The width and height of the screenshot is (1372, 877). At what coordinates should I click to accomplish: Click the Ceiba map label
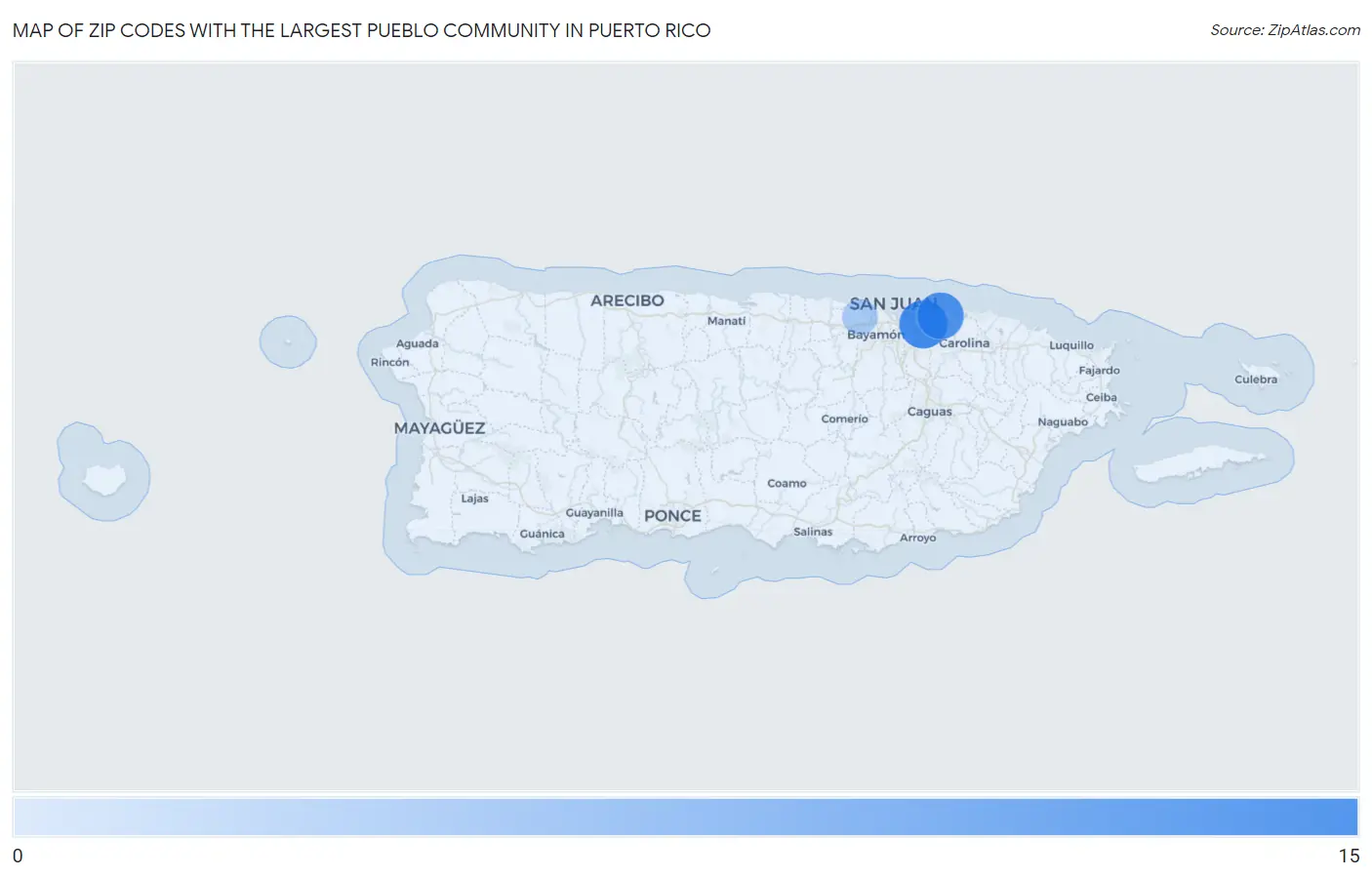(x=1101, y=398)
